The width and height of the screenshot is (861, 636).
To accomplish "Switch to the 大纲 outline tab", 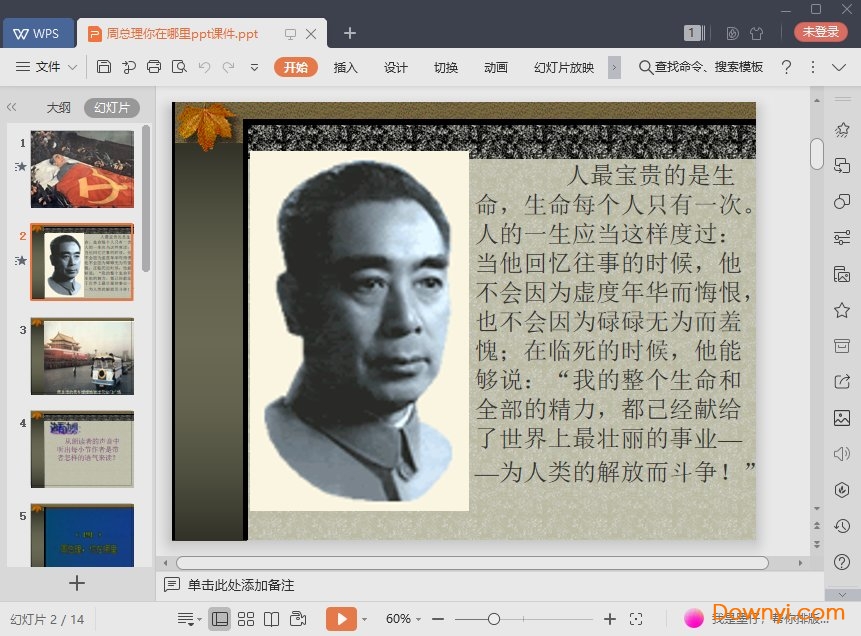I will tap(58, 108).
